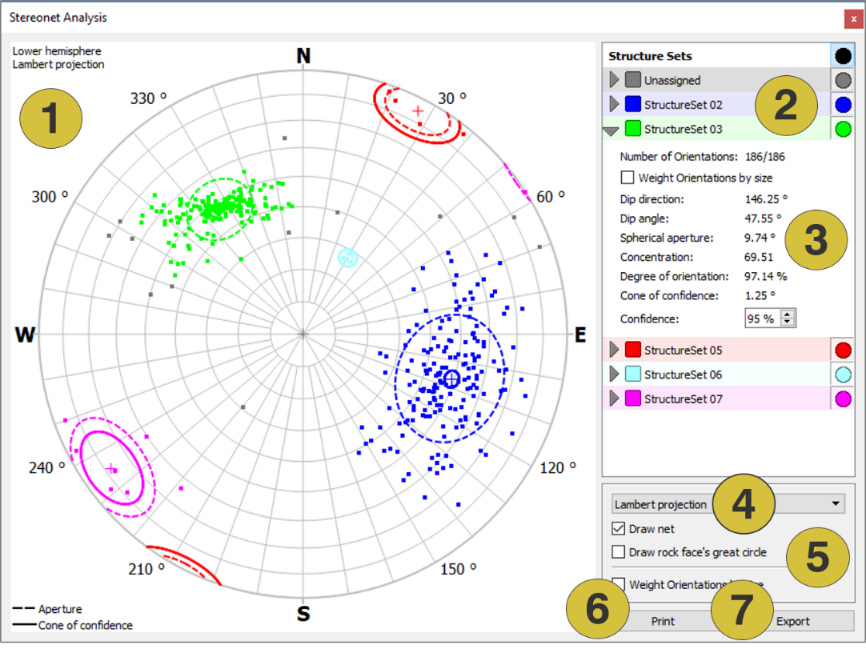The width and height of the screenshot is (866, 661).
Task: Expand StructureSet 07 details
Action: (x=614, y=398)
